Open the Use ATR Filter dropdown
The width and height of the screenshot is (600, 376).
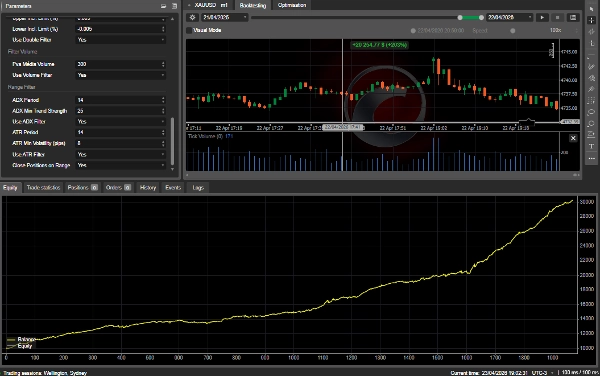pos(121,155)
